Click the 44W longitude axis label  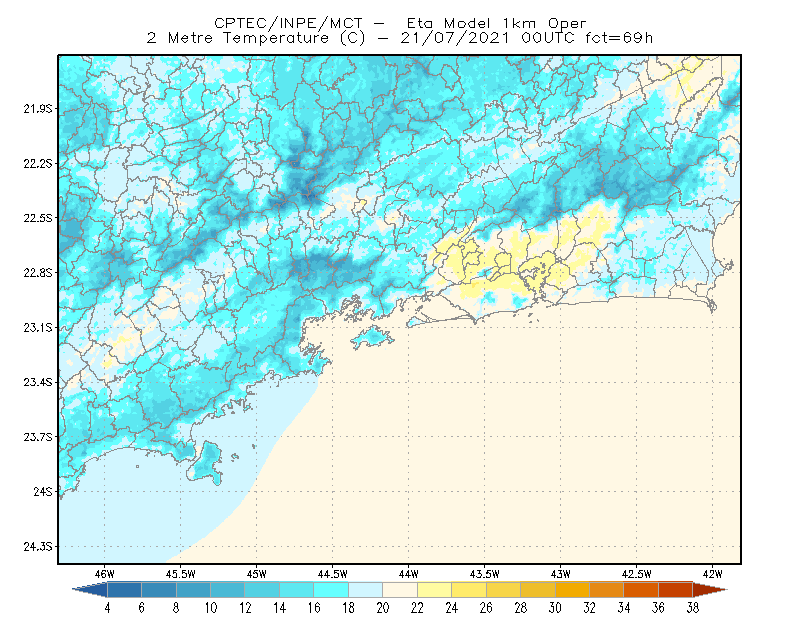[x=408, y=574]
